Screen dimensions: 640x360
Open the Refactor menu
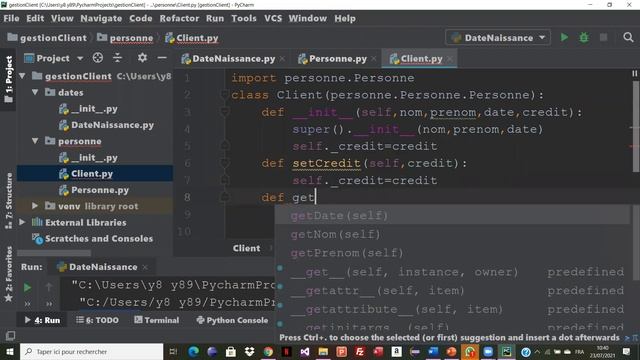pos(179,18)
